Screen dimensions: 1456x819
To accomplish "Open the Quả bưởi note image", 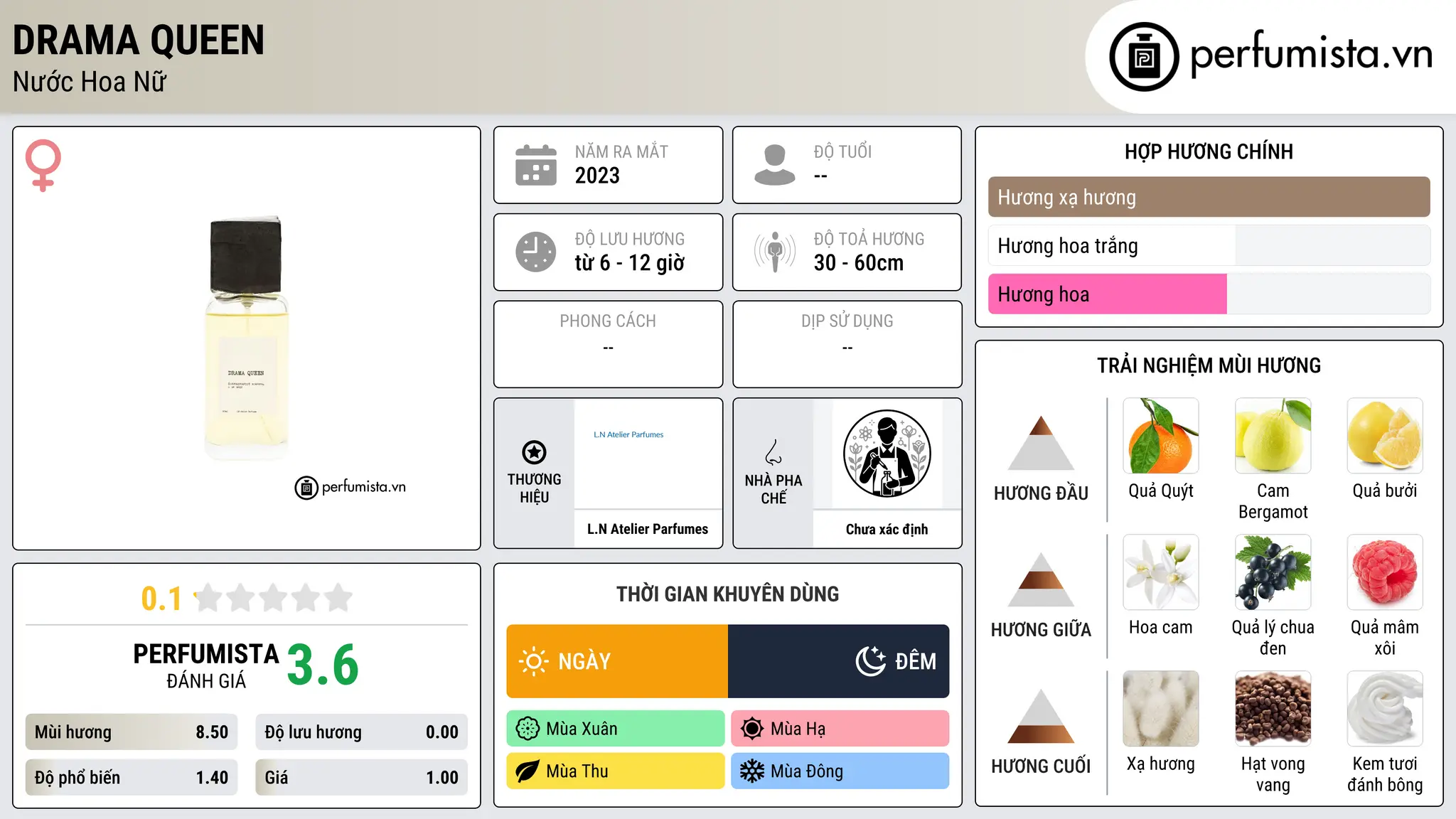I will [x=1385, y=436].
